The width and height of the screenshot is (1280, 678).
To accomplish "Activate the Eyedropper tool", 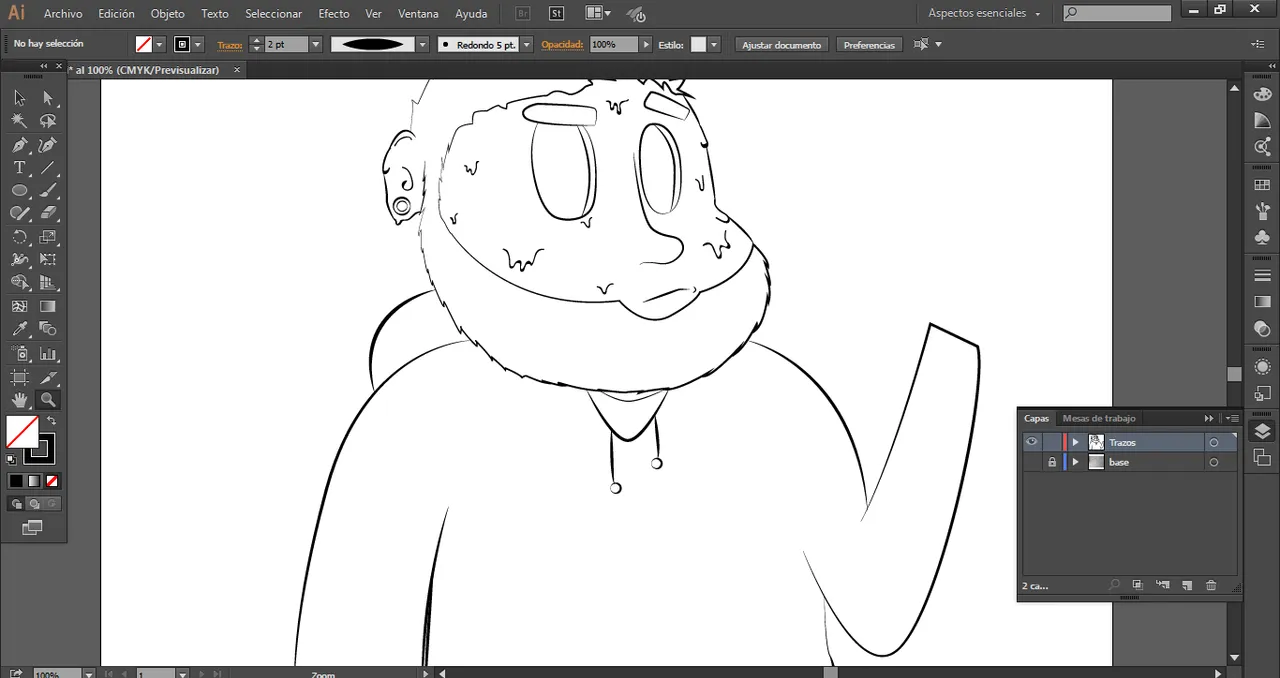I will coord(19,329).
